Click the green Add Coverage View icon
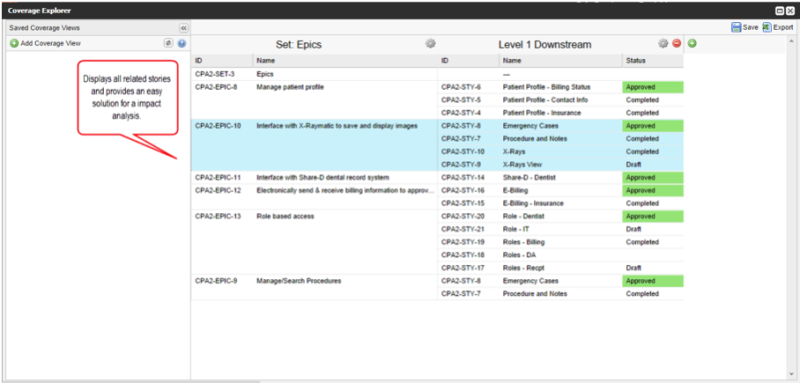The height and width of the screenshot is (383, 800). pyautogui.click(x=14, y=43)
